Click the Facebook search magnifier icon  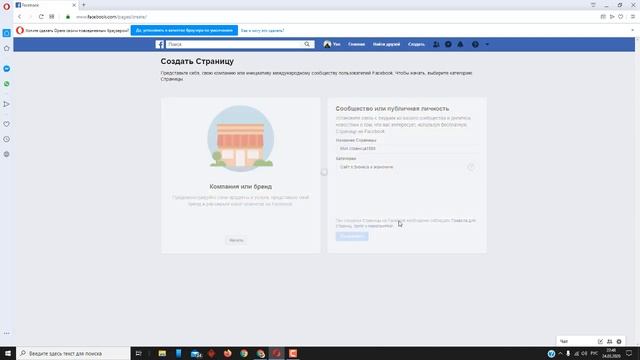click(307, 44)
